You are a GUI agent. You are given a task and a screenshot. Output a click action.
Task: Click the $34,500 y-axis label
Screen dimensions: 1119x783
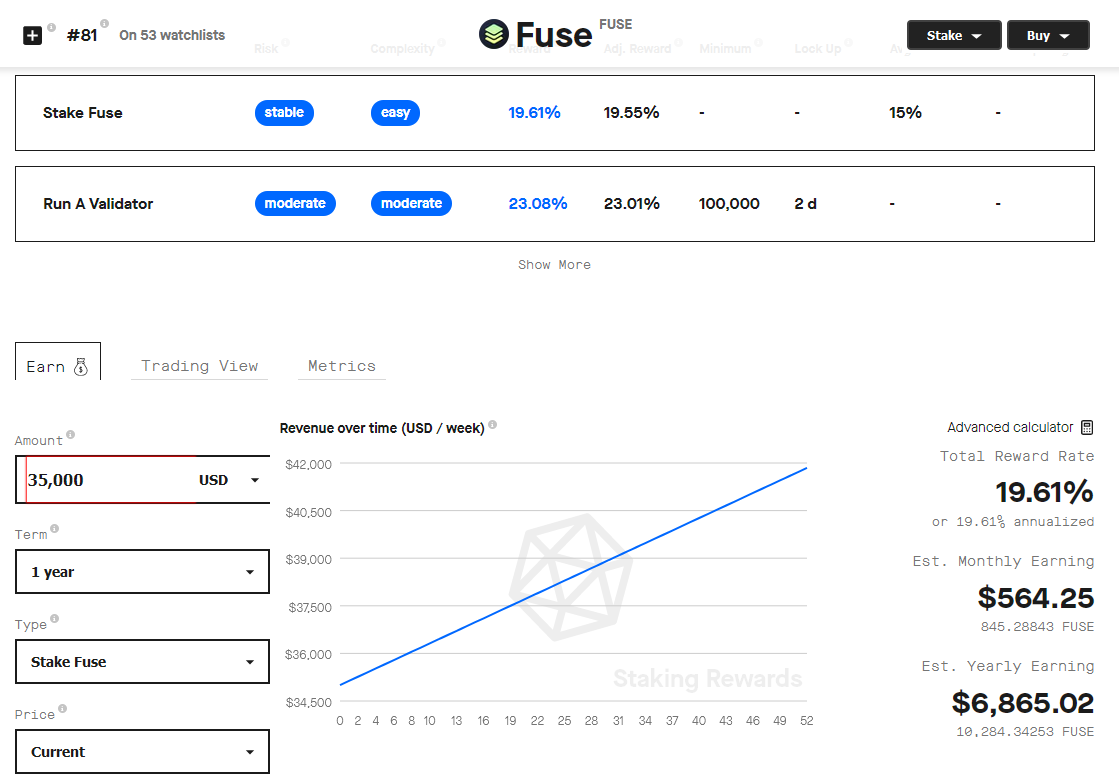coord(308,702)
